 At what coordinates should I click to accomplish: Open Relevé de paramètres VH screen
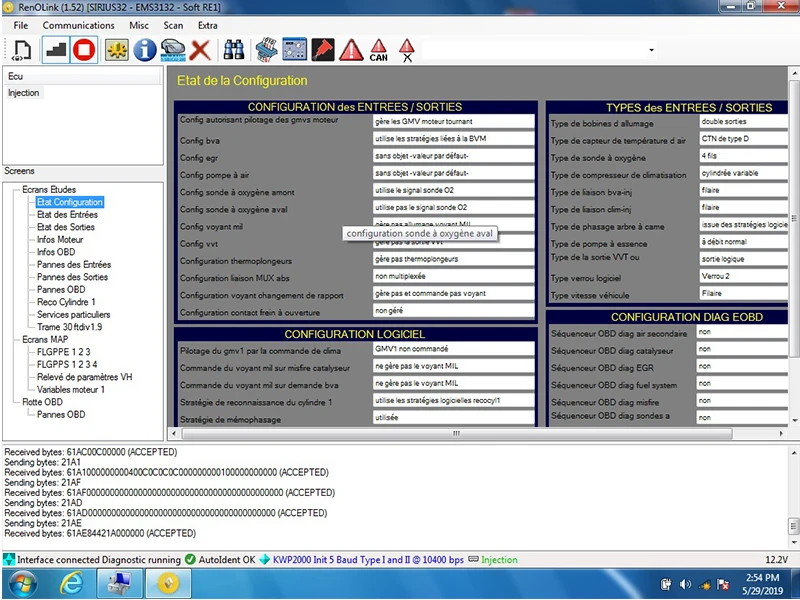tap(85, 377)
